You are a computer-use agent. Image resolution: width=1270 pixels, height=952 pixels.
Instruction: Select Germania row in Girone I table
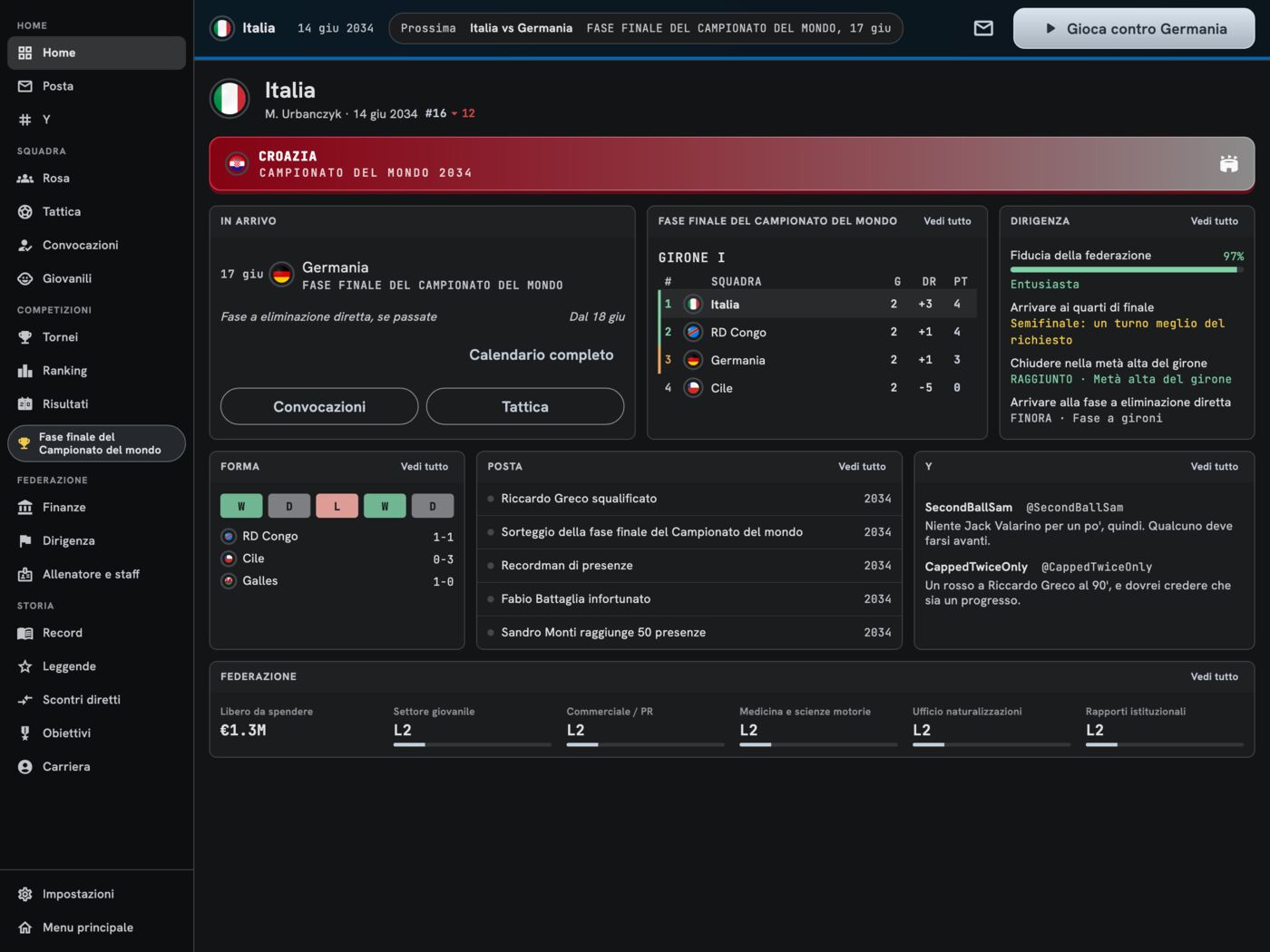(817, 360)
